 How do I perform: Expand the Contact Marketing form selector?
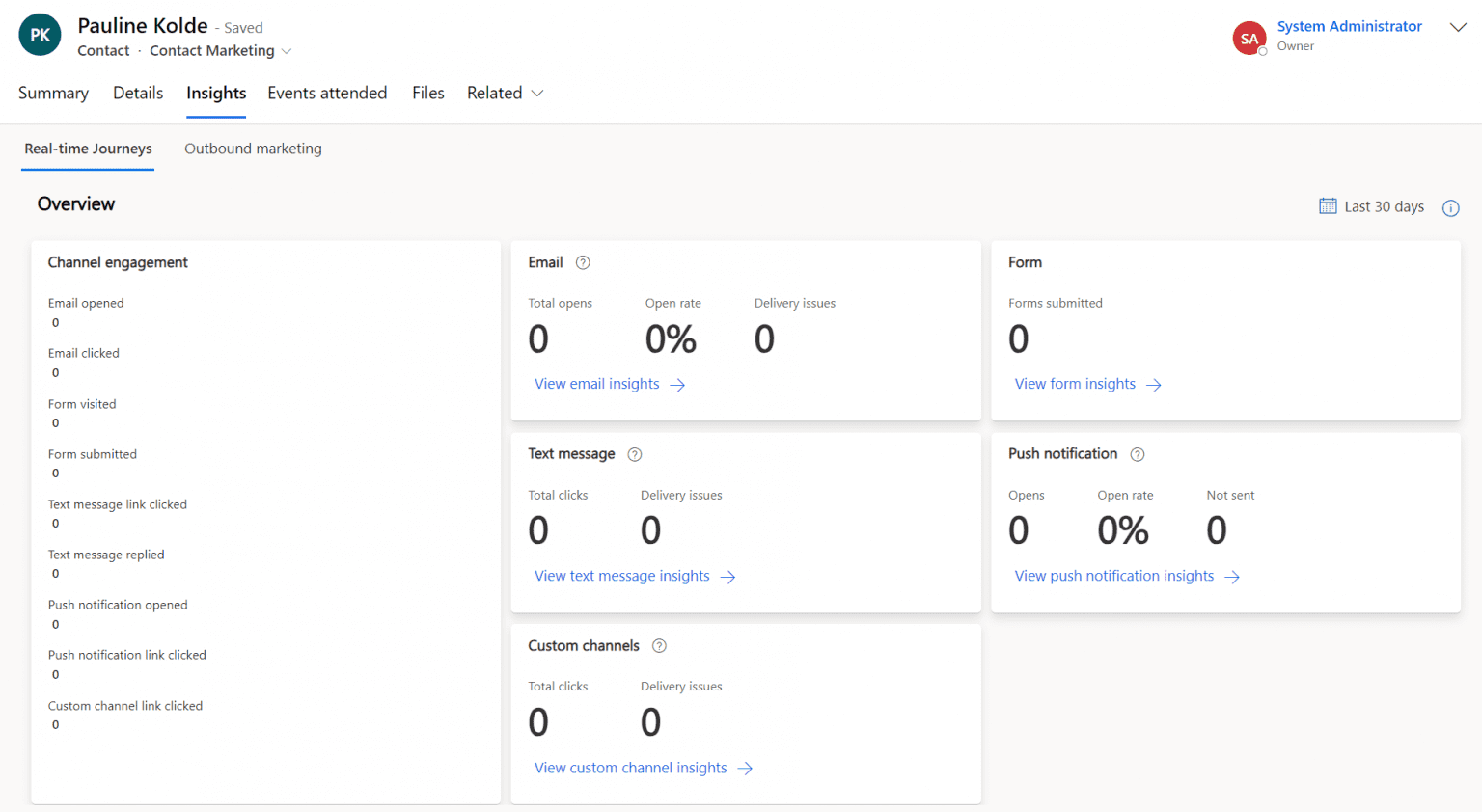tap(286, 50)
